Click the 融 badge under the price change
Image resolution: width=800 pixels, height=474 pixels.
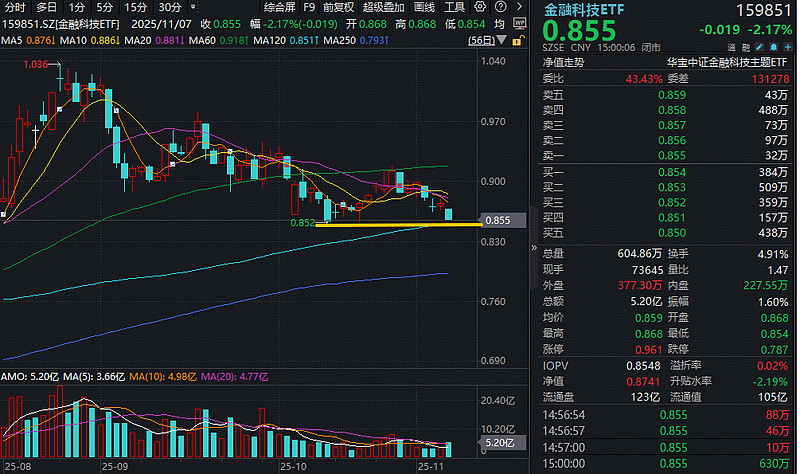(745, 47)
